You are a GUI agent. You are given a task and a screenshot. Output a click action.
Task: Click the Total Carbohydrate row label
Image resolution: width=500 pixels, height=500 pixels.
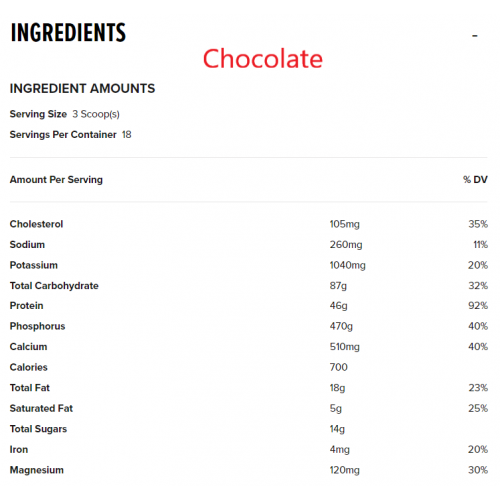54,286
